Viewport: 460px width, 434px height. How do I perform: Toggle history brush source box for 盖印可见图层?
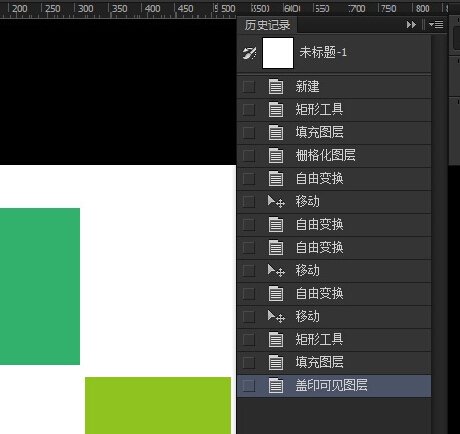(249, 386)
